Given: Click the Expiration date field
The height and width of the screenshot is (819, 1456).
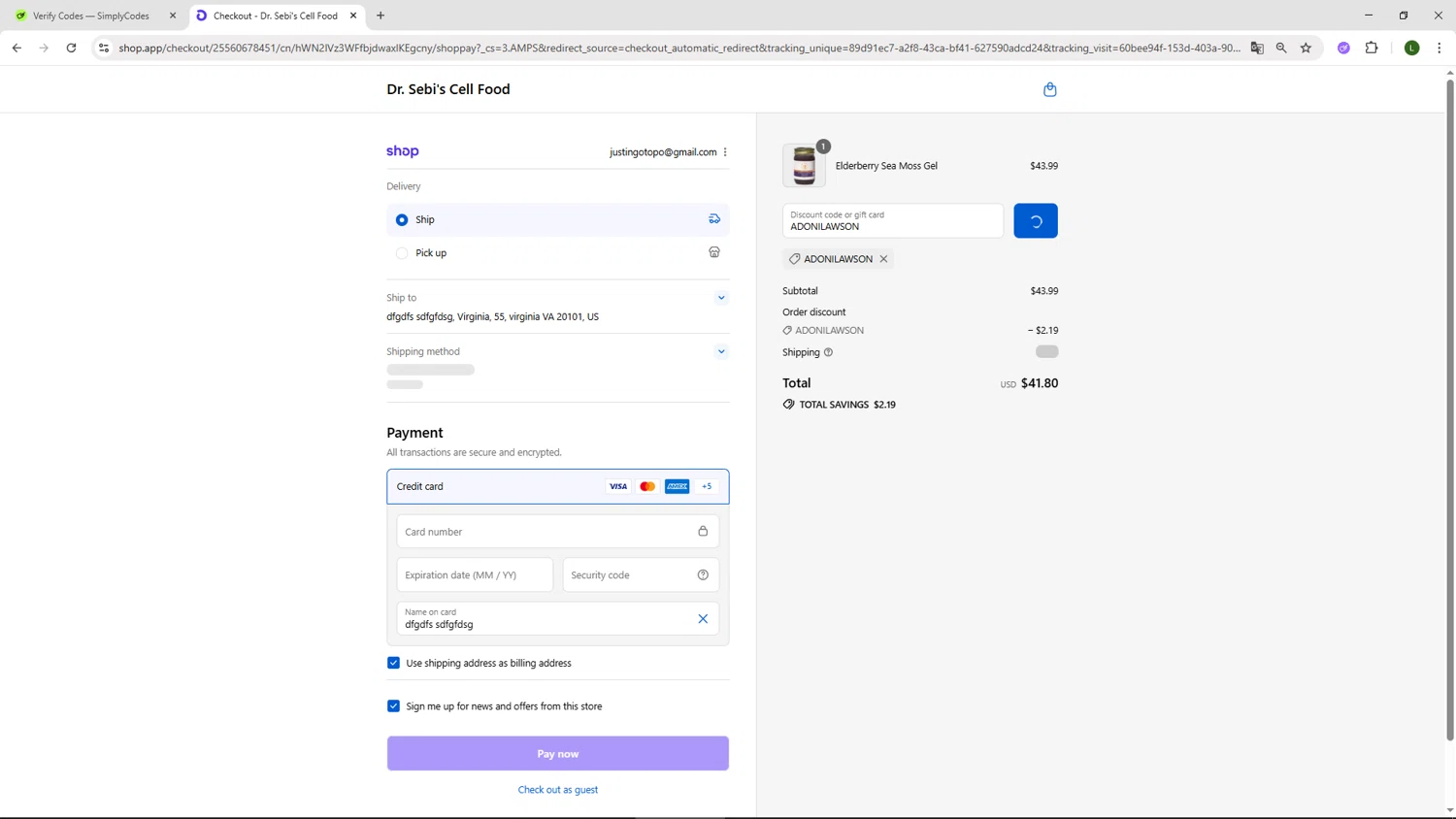Looking at the screenshot, I should [475, 575].
